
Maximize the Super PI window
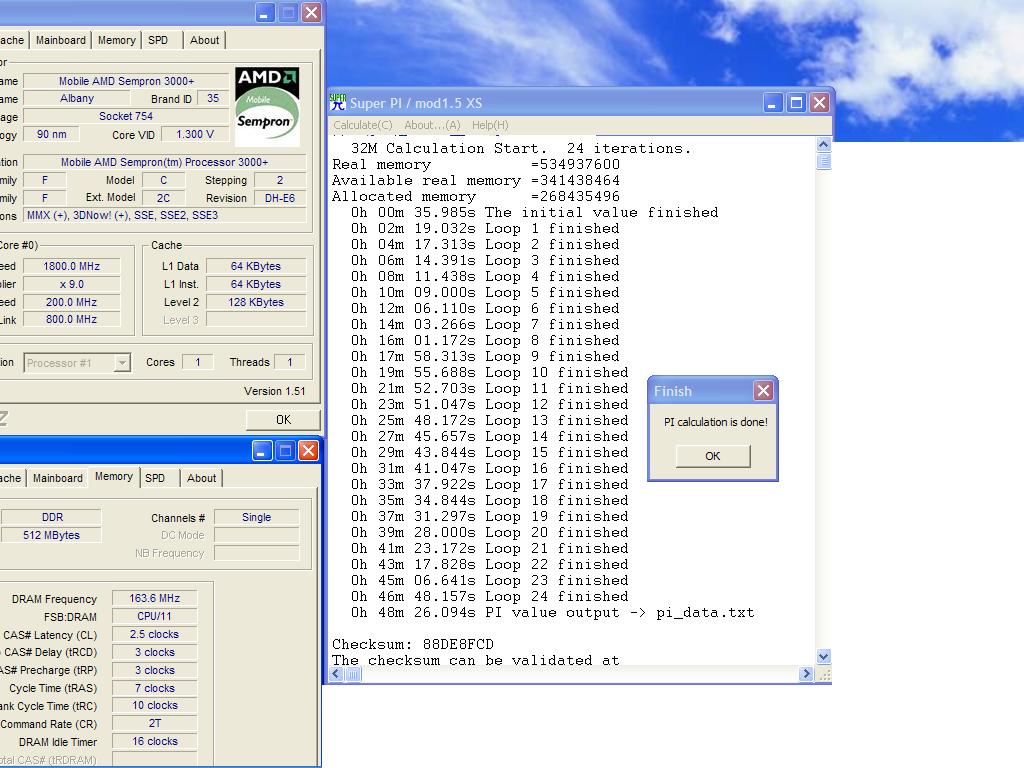[x=796, y=103]
